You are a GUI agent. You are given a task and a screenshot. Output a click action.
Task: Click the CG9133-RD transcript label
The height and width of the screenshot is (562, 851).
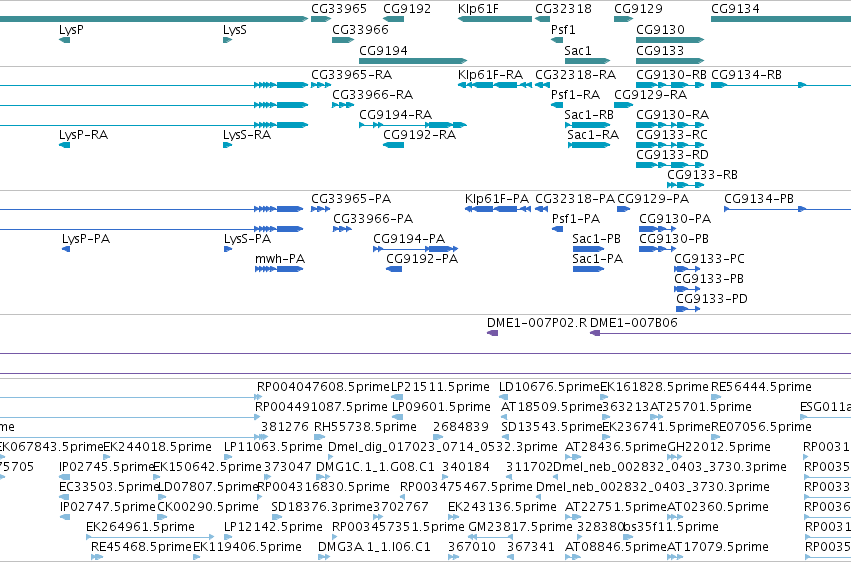click(672, 155)
